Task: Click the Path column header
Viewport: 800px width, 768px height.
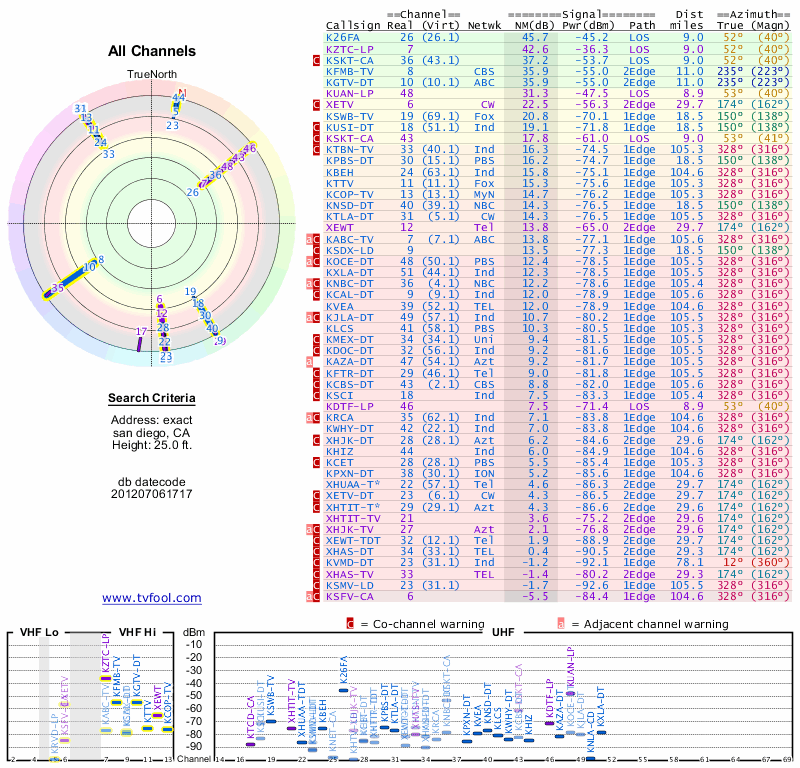Action: coord(642,26)
